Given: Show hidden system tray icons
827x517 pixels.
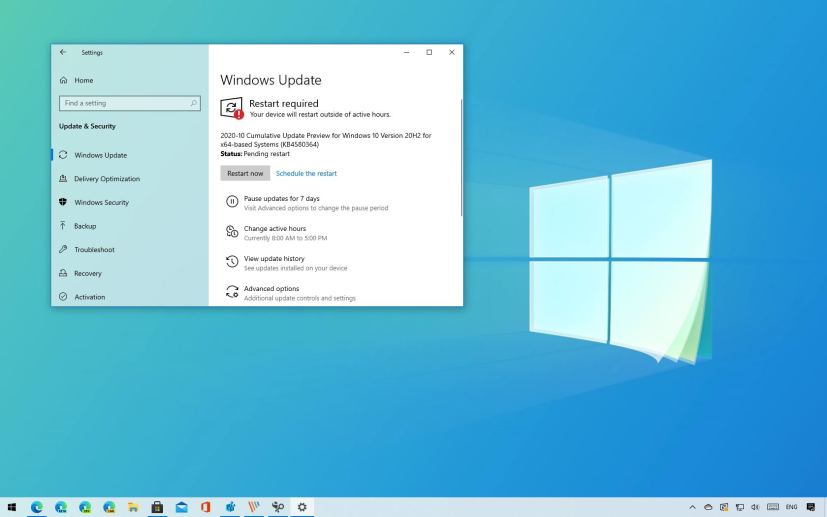Looking at the screenshot, I should (693, 507).
